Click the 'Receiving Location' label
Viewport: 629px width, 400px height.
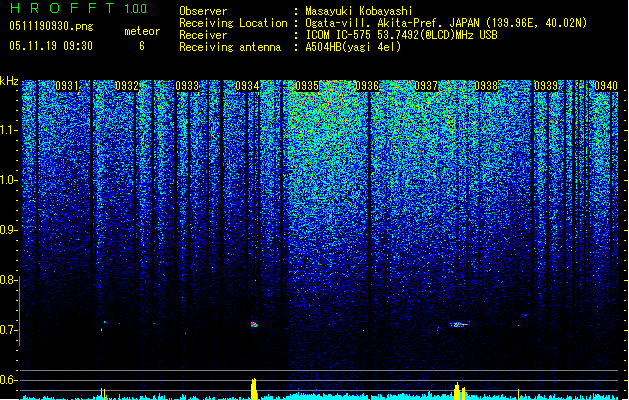coord(233,23)
